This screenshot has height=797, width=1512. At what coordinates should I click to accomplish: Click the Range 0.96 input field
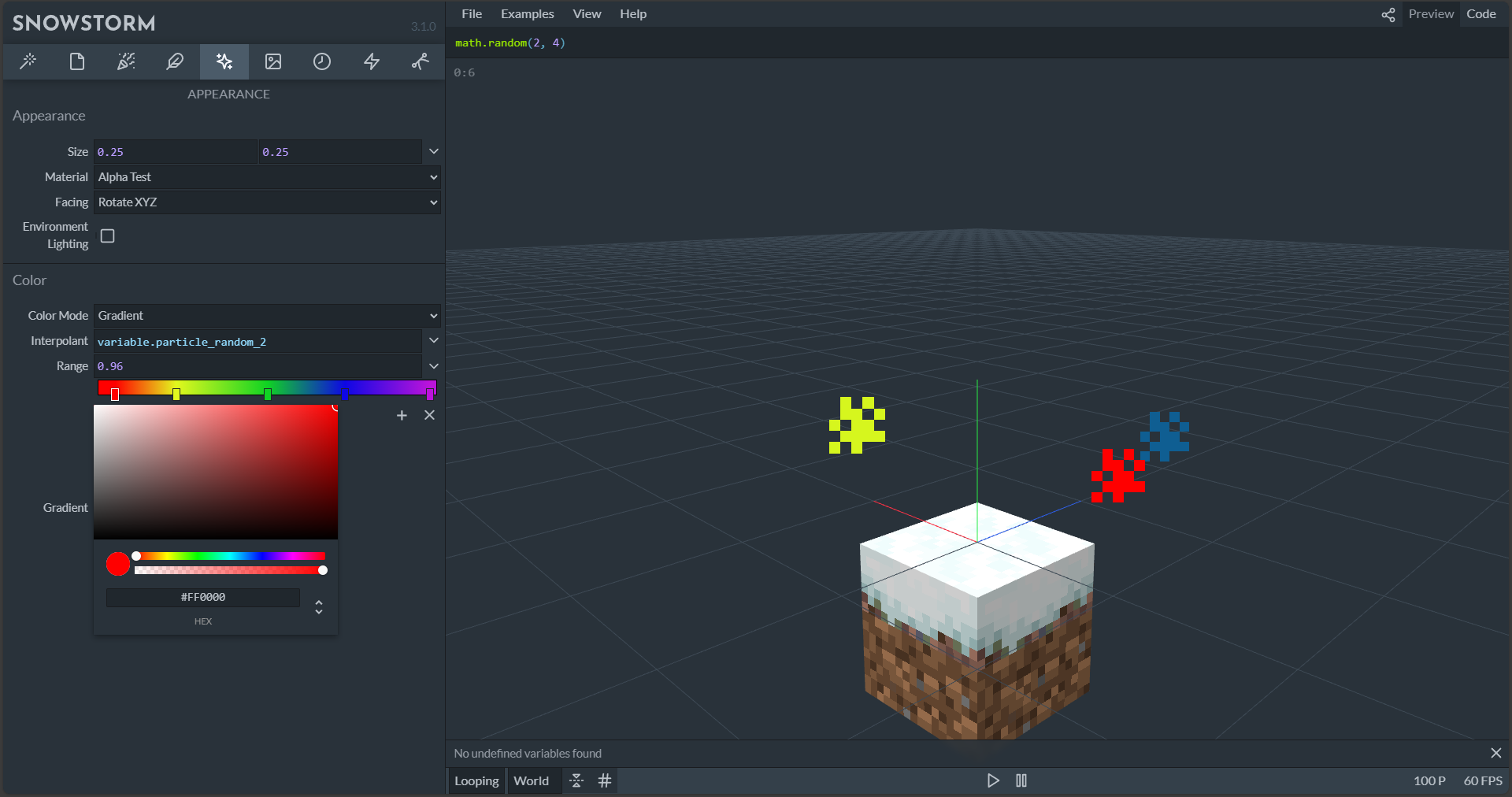258,366
